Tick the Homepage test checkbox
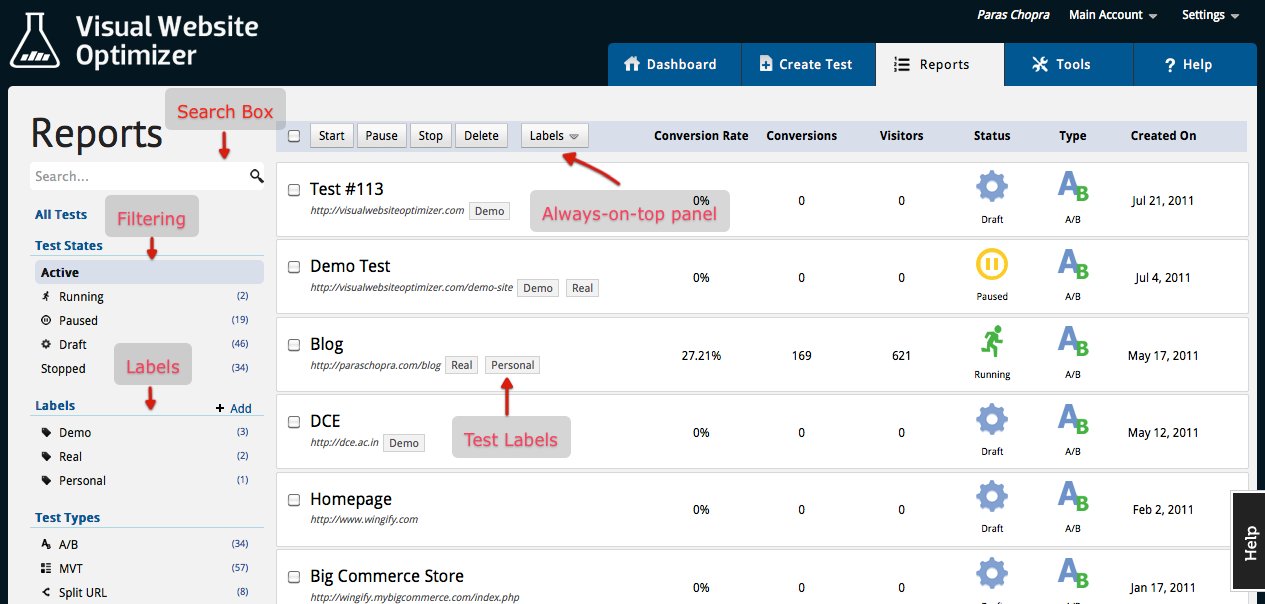The height and width of the screenshot is (604, 1265). pyautogui.click(x=294, y=499)
